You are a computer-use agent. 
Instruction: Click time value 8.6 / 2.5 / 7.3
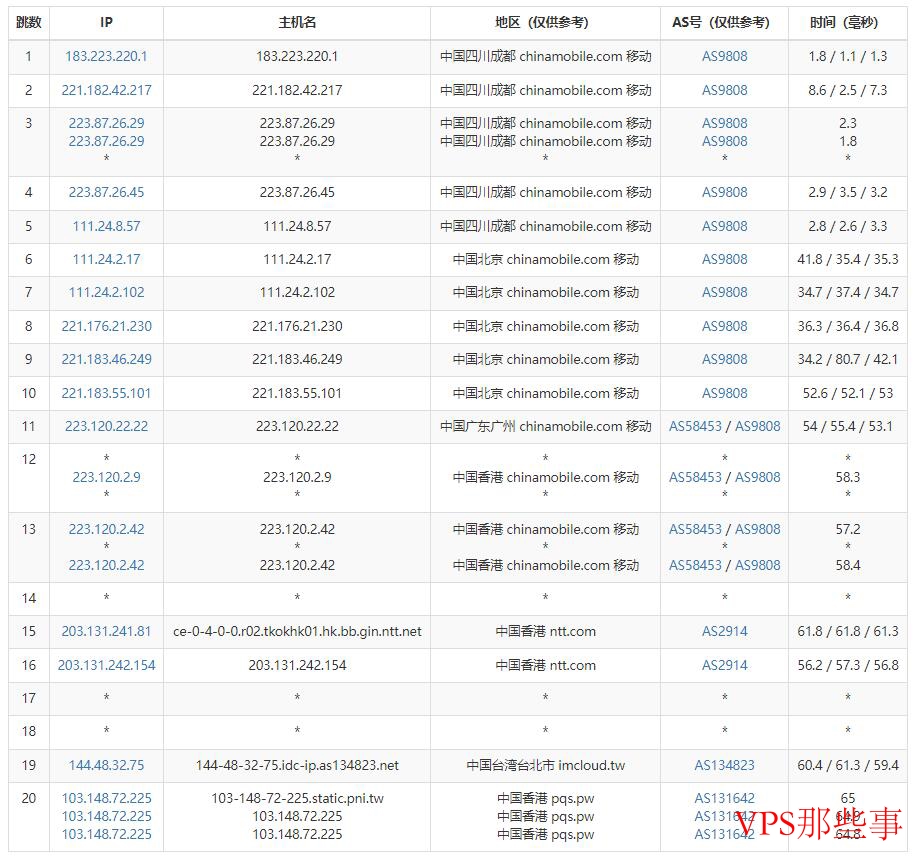pyautogui.click(x=848, y=90)
